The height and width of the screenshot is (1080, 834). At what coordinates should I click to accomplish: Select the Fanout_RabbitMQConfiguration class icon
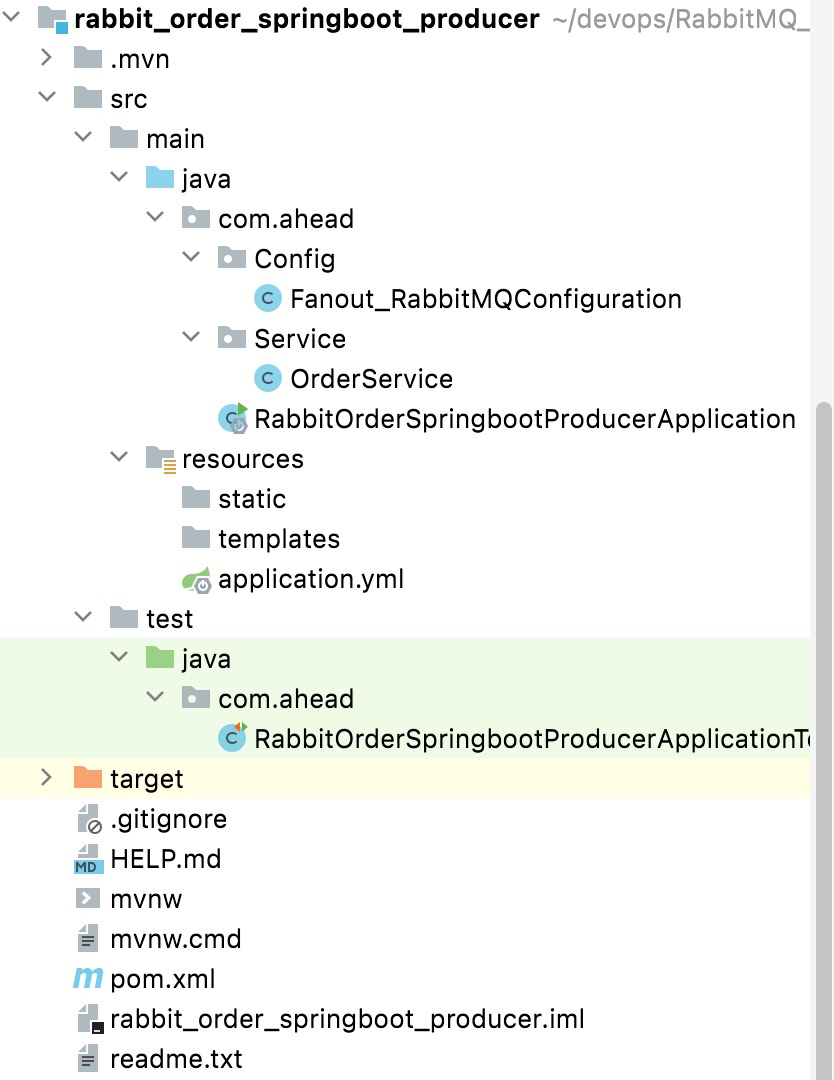point(267,298)
